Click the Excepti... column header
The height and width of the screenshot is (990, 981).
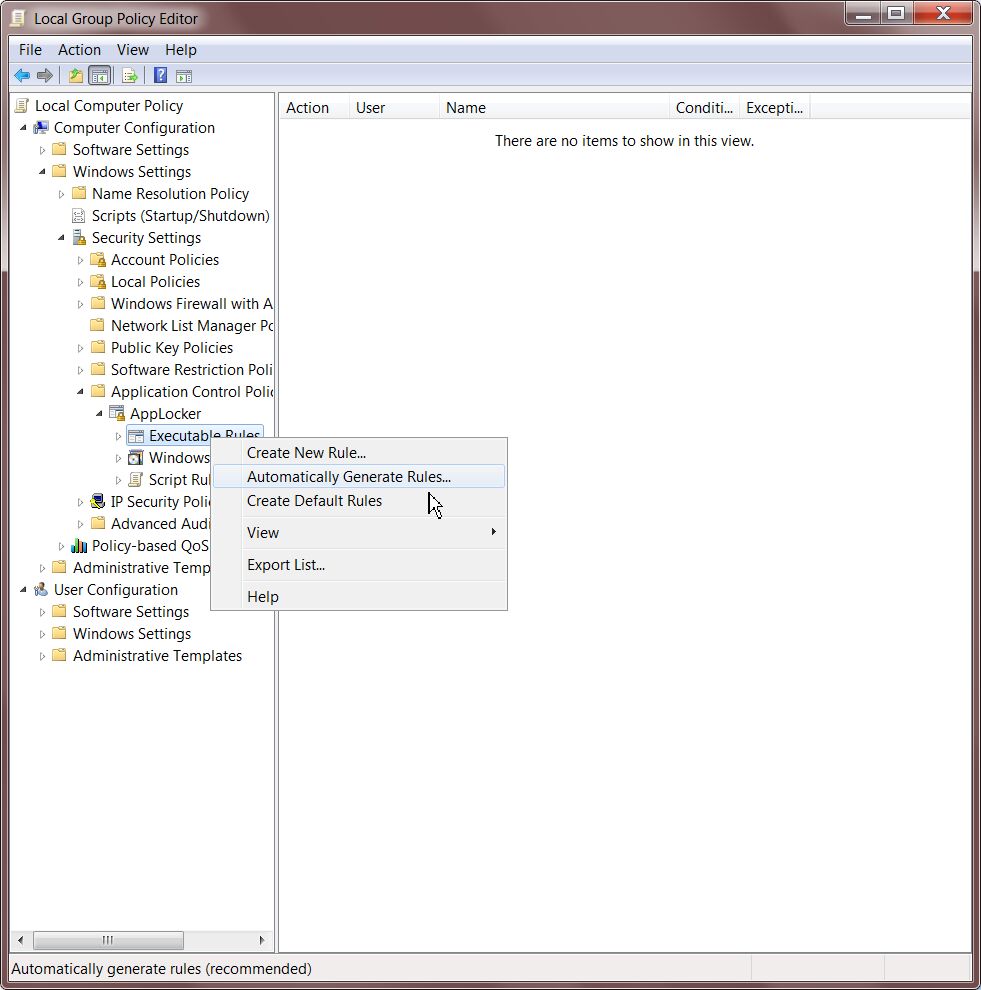775,108
